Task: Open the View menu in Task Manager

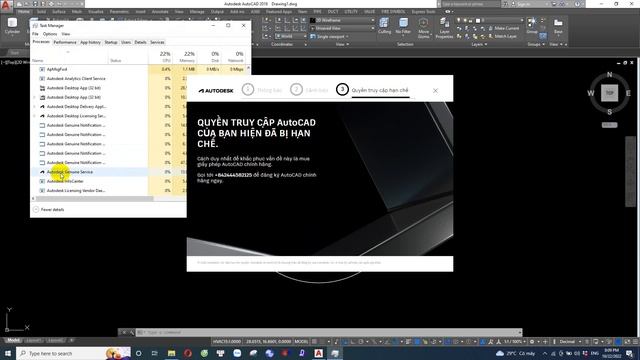Action: 65,34
